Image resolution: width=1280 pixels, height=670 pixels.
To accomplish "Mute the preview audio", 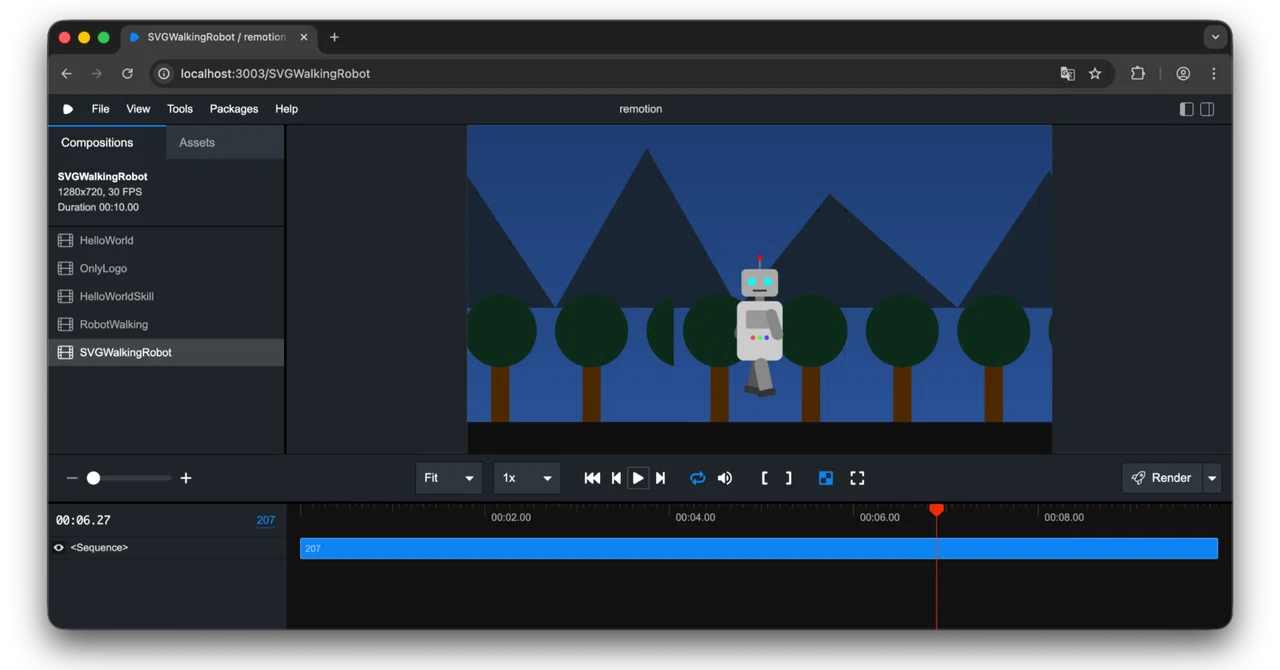I will tap(725, 478).
